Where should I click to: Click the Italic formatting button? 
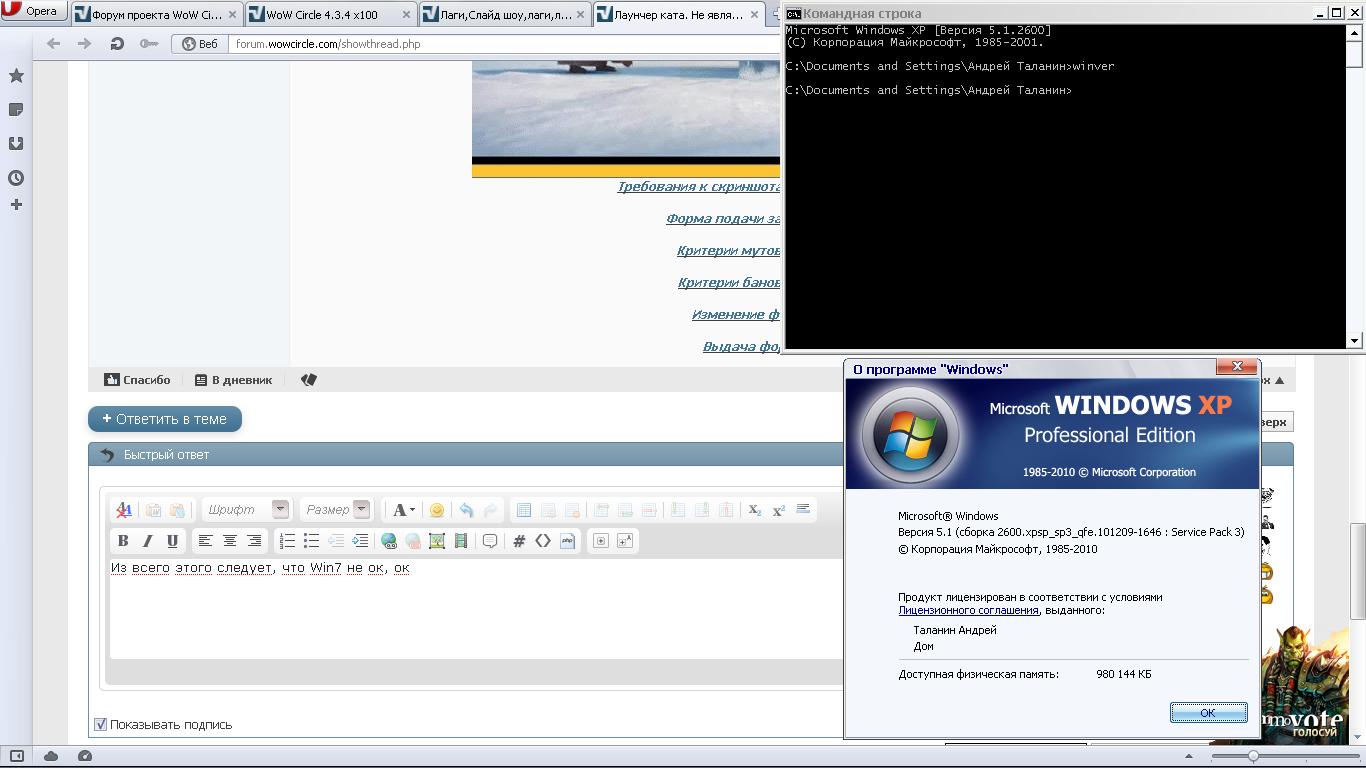148,541
